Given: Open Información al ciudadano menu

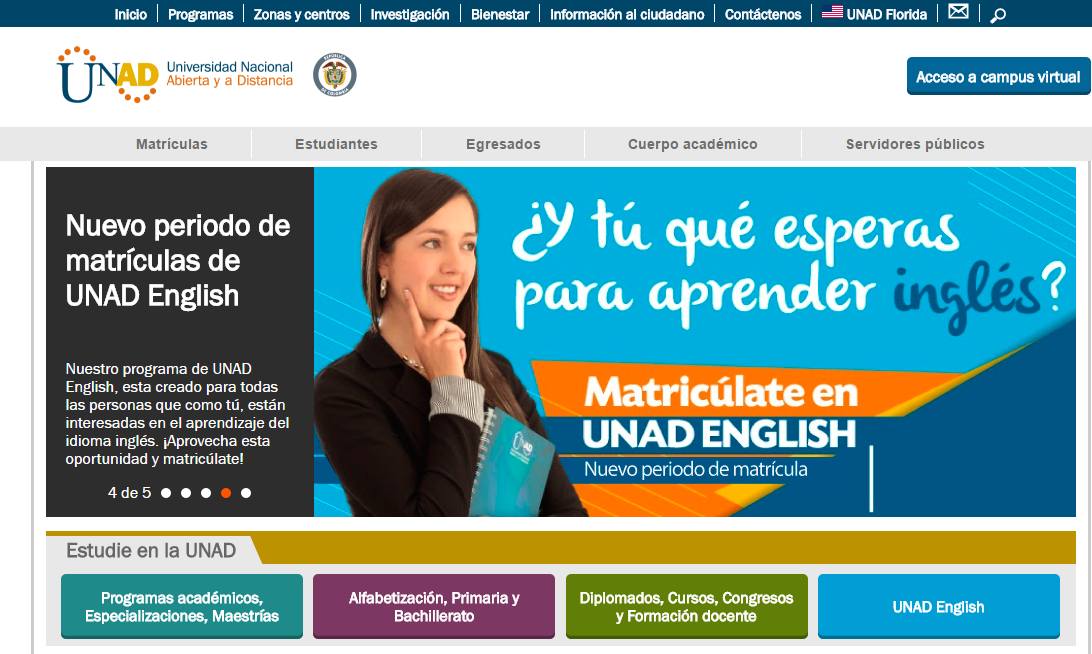Looking at the screenshot, I should [627, 14].
